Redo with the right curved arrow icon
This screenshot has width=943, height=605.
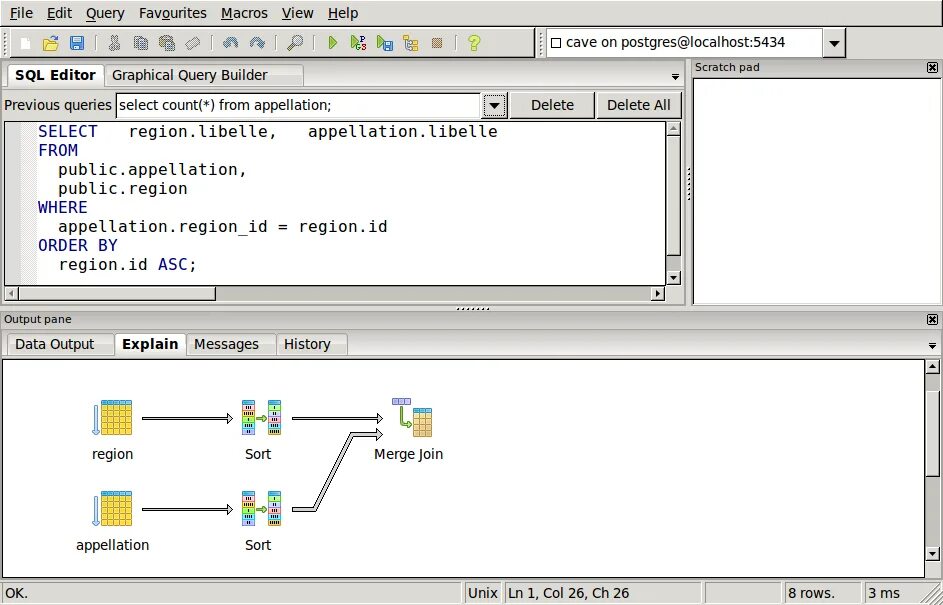coord(257,43)
